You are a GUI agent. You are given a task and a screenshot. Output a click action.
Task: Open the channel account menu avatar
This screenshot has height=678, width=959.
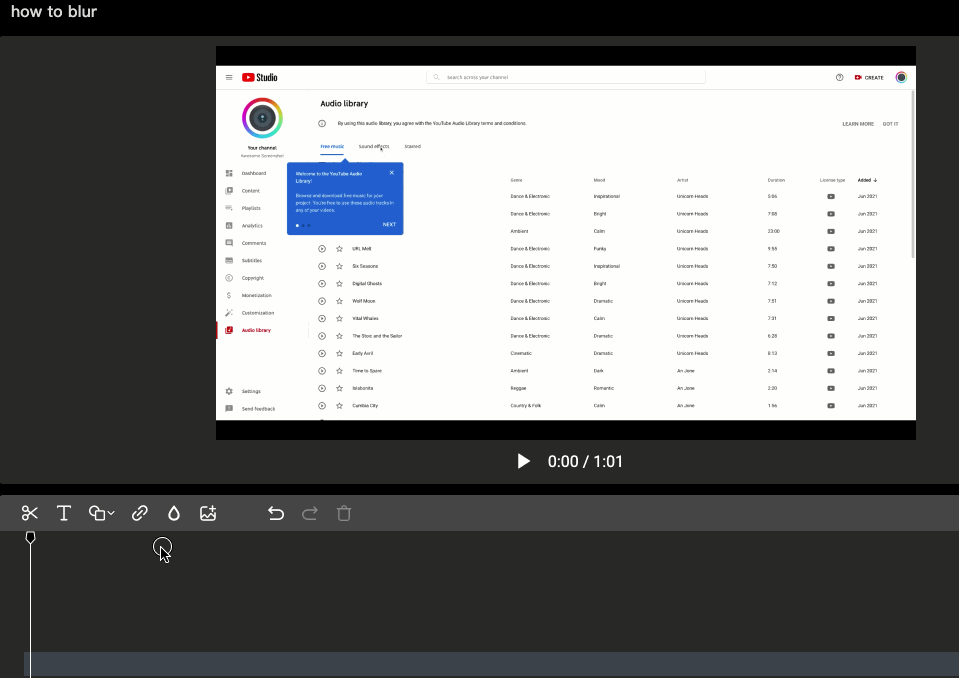(x=901, y=77)
